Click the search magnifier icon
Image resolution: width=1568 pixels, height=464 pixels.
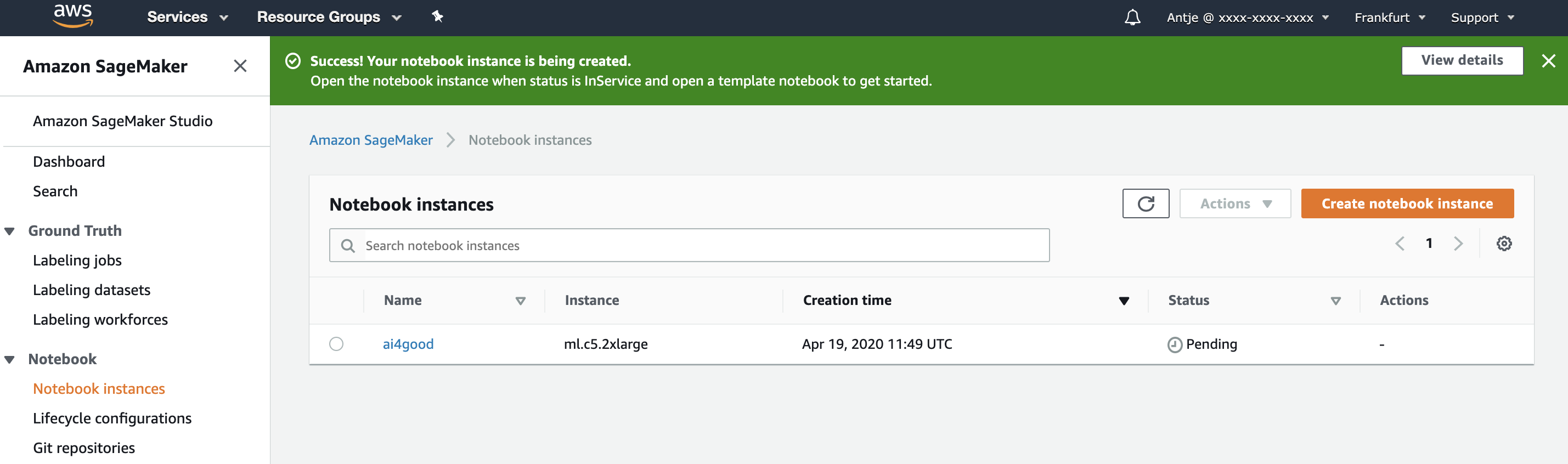348,246
